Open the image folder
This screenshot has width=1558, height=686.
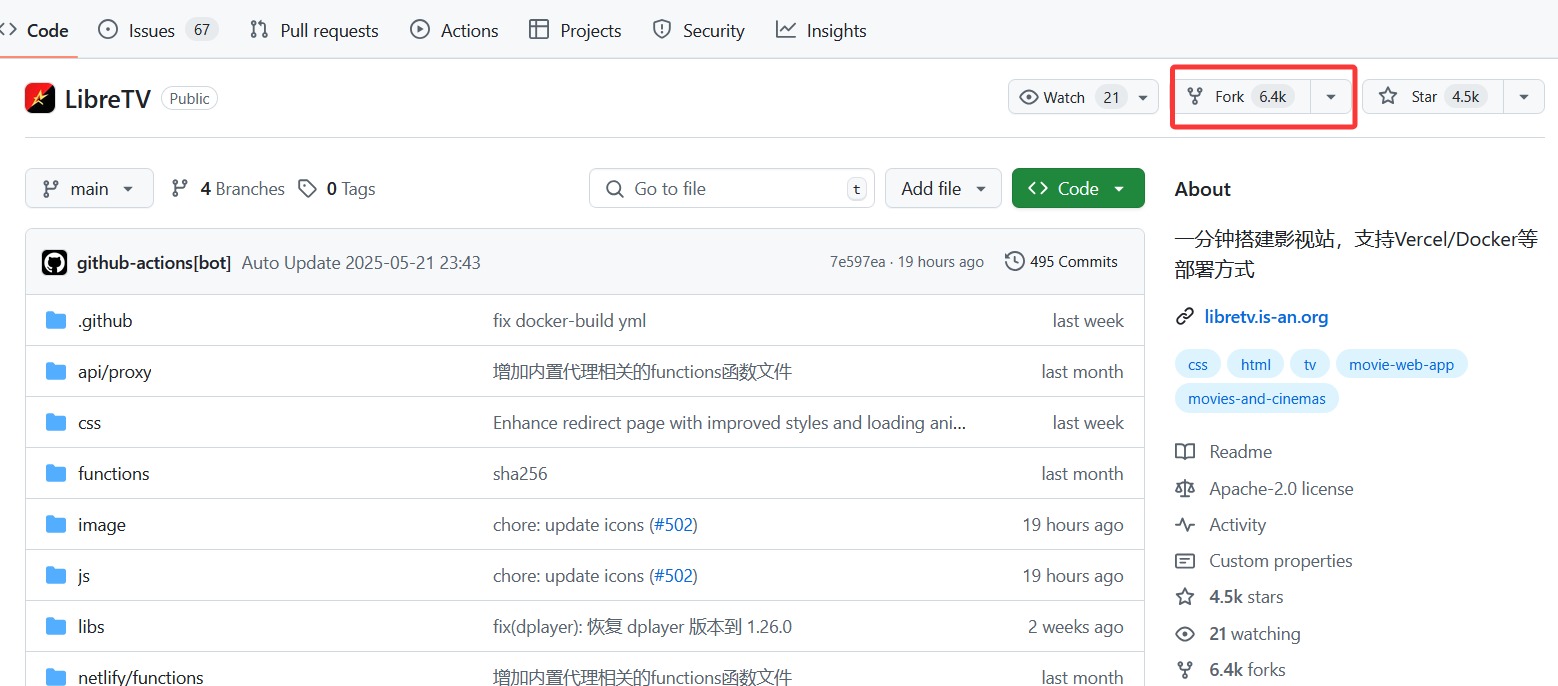pyautogui.click(x=102, y=525)
